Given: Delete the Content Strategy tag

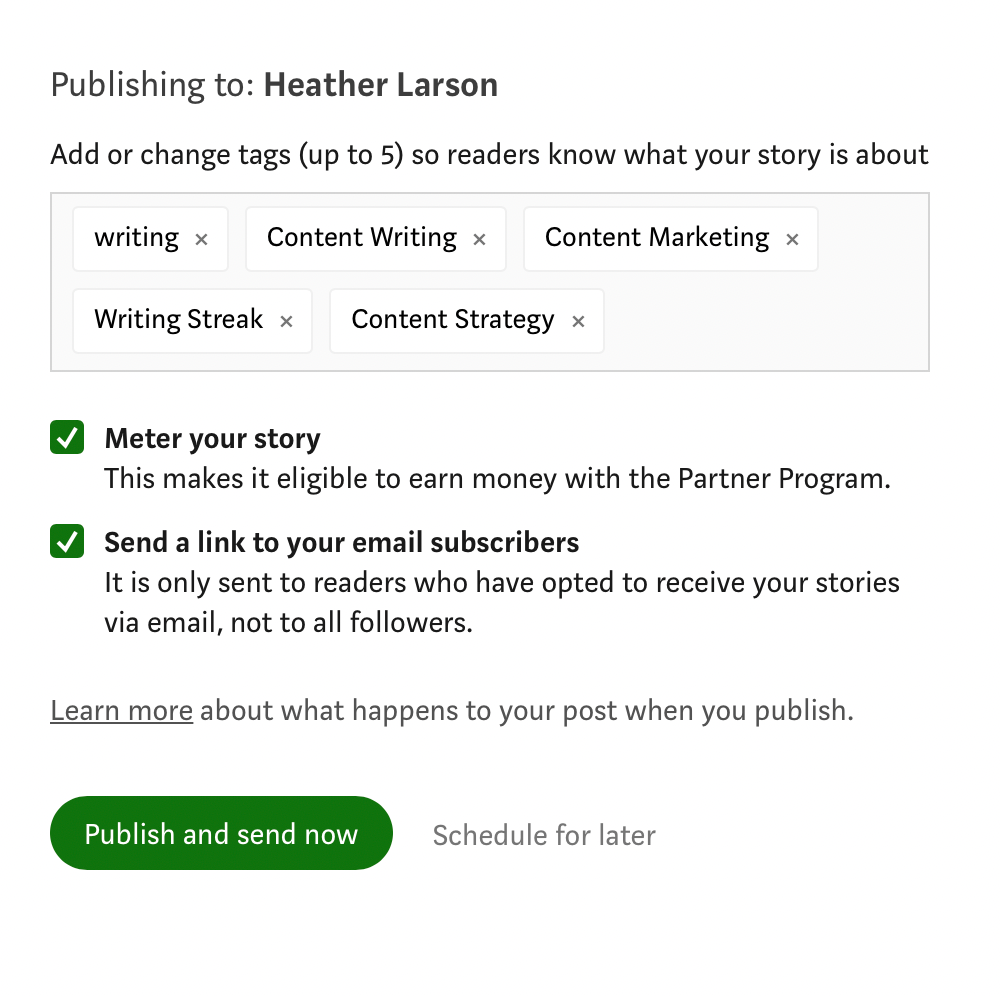Looking at the screenshot, I should click(578, 321).
